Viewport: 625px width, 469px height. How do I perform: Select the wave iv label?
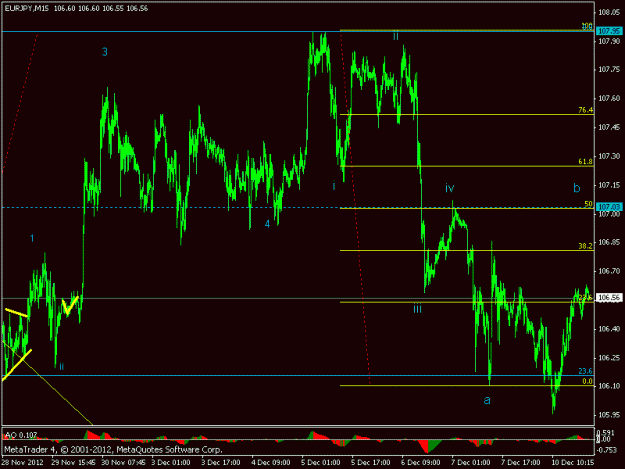tap(450, 188)
